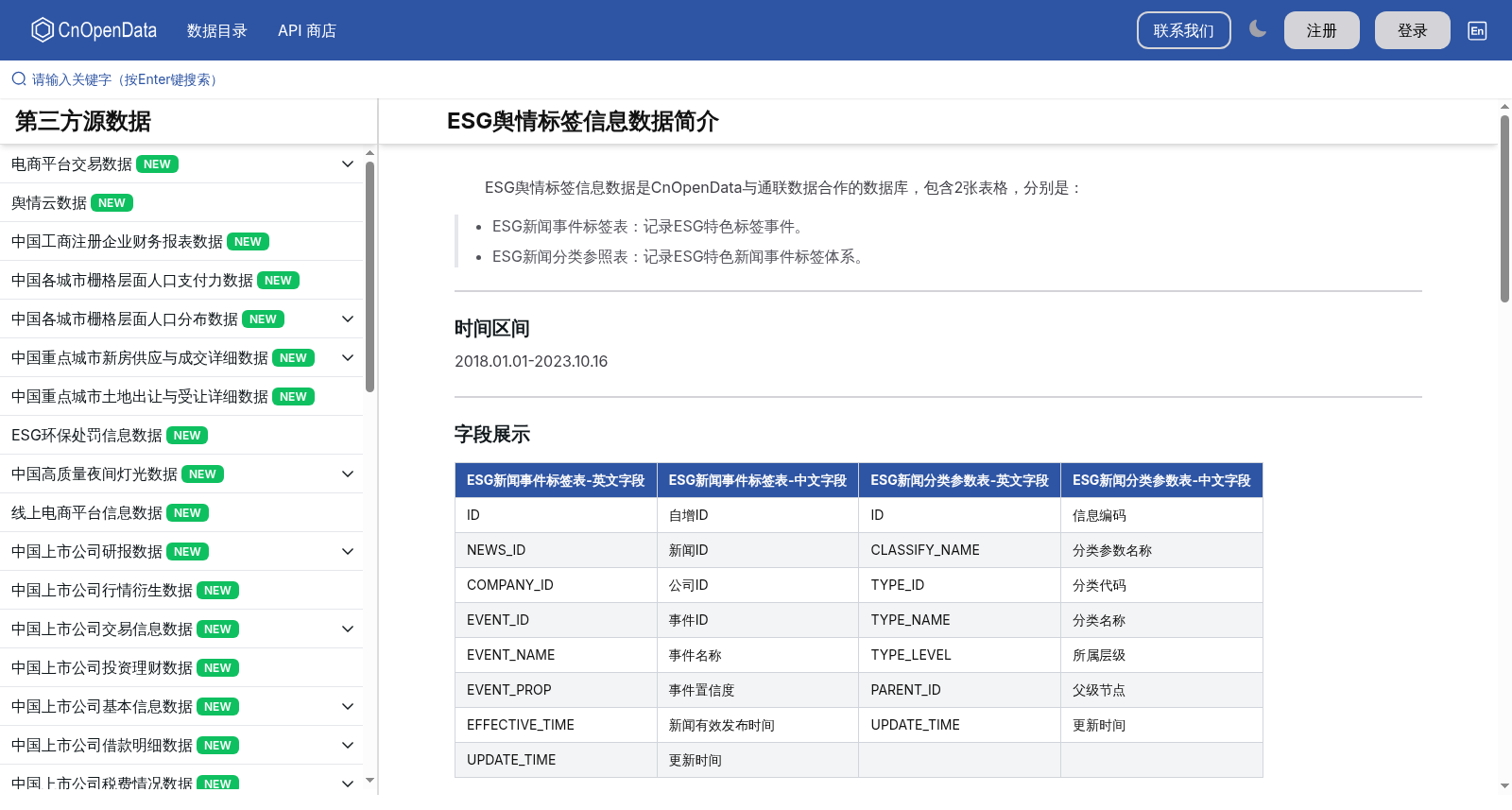Screen dimensions: 1512x810
Task: Click the CnOpenData logo icon
Action: 43,30
